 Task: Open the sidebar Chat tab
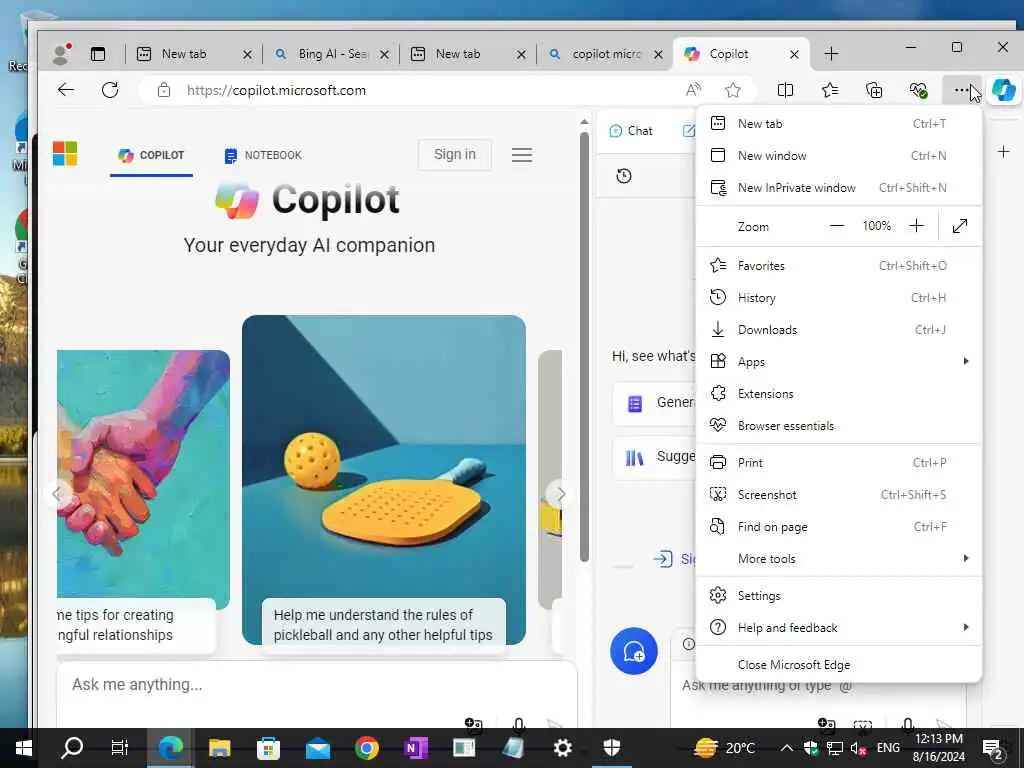631,131
